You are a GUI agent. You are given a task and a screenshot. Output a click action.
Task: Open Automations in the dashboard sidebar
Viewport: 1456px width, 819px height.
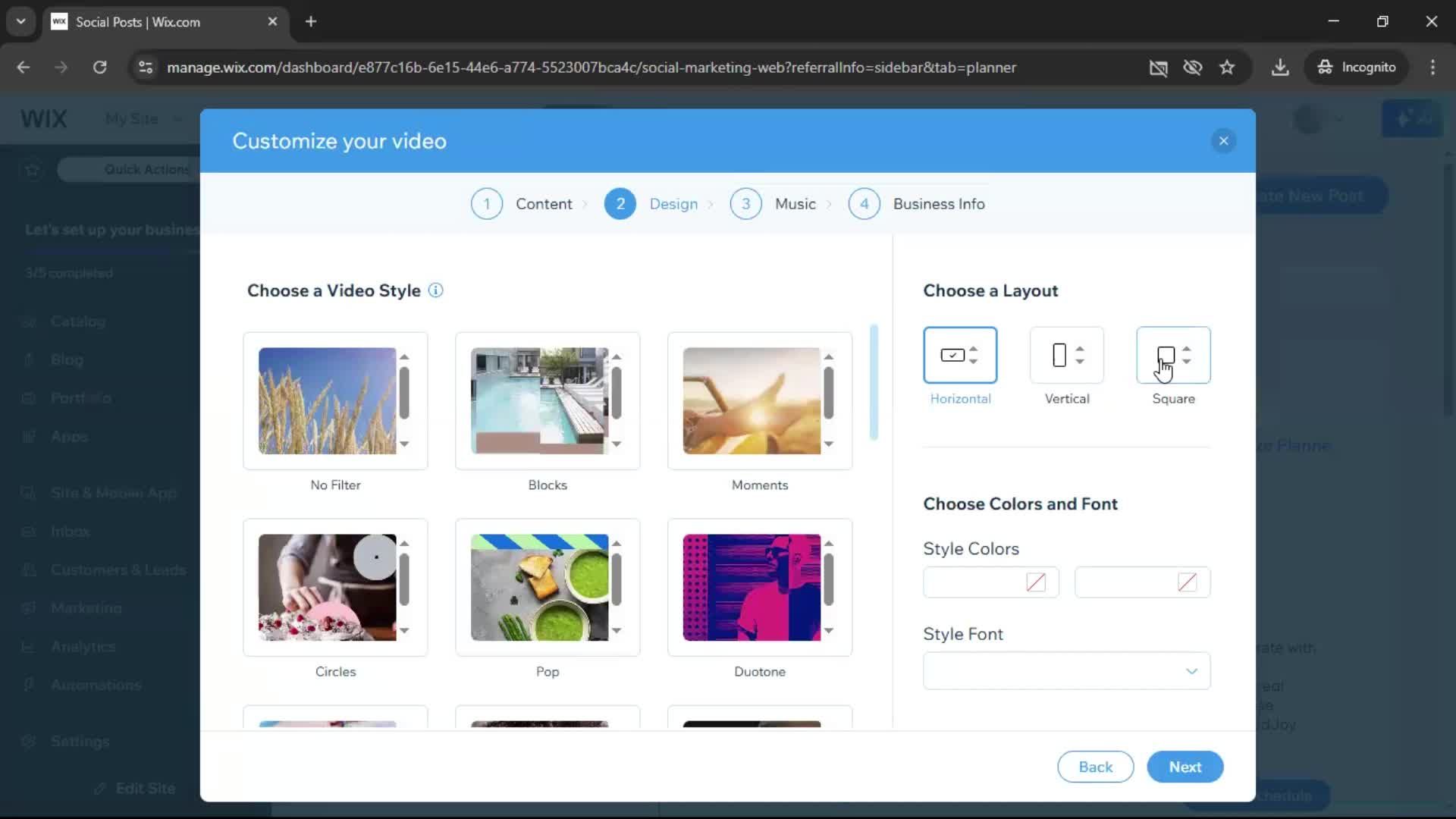coord(96,686)
